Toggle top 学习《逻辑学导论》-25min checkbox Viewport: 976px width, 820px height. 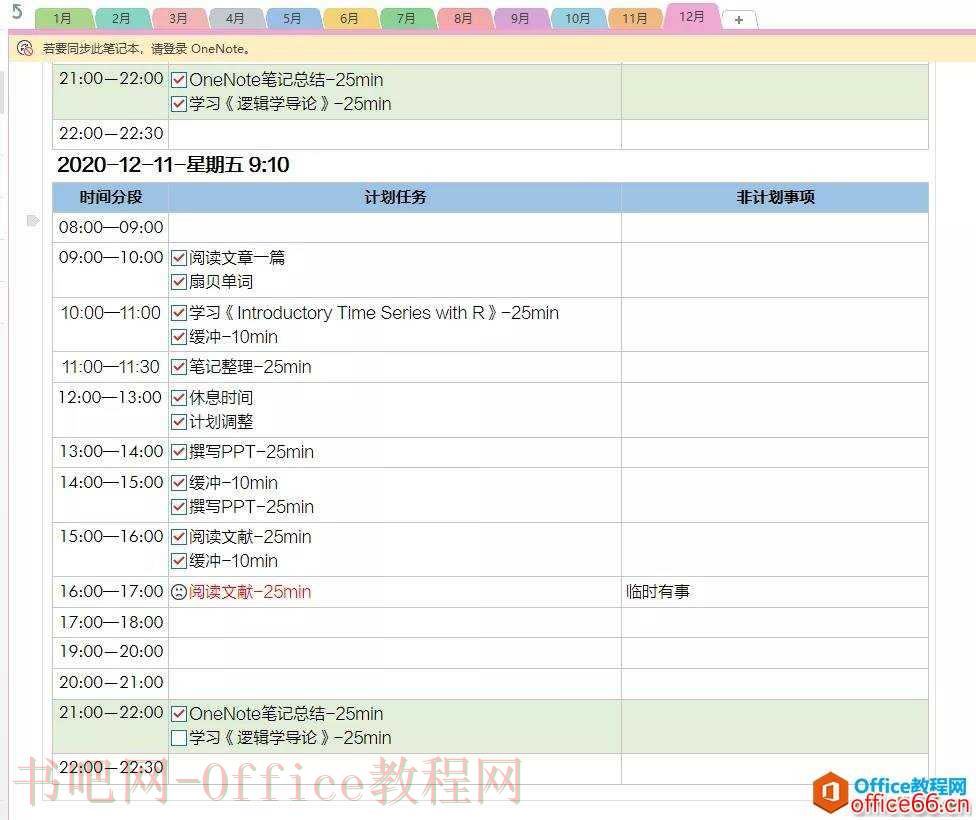(179, 103)
